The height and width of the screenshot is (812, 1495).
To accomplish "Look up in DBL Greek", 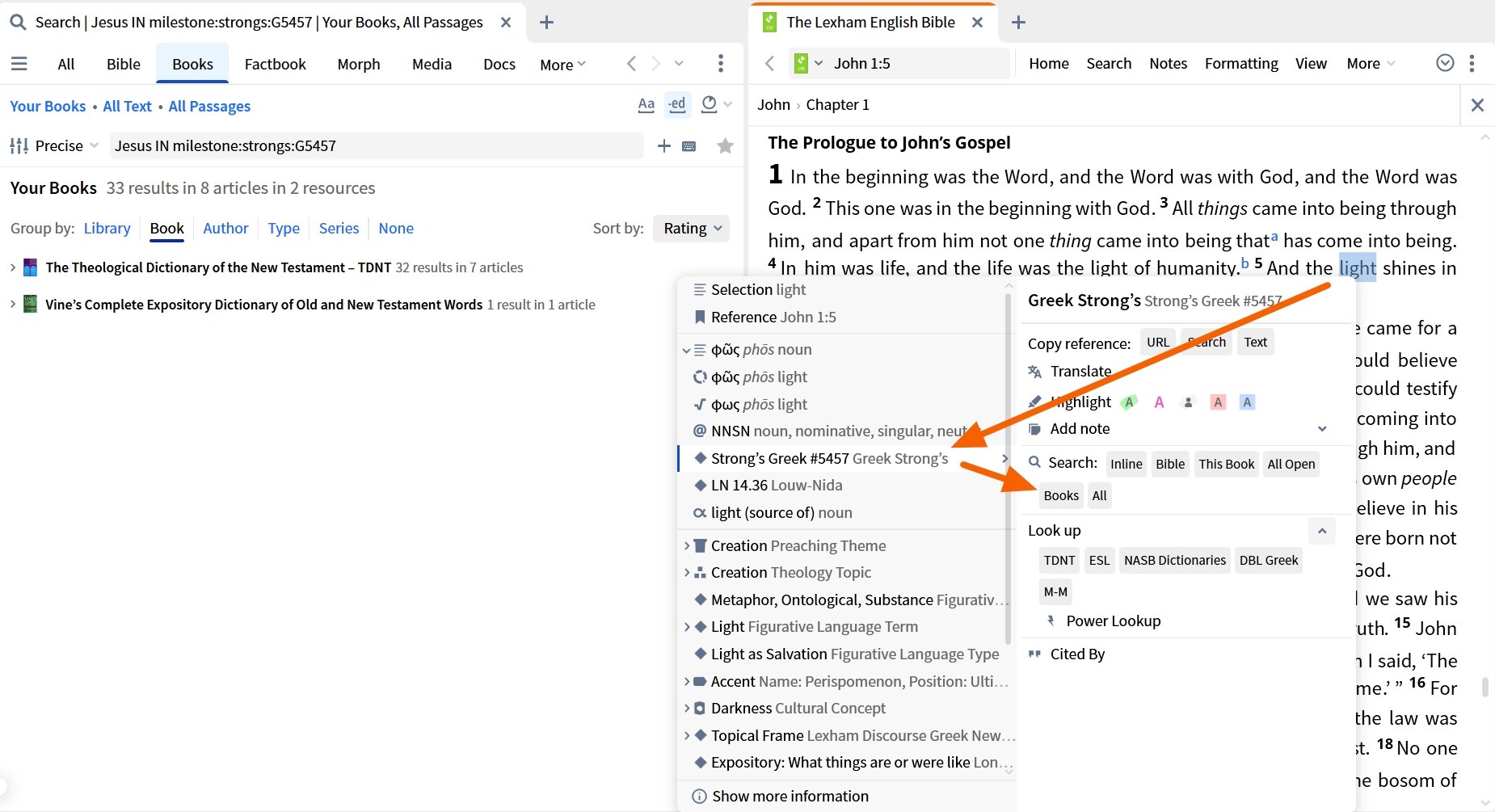I will tap(1268, 560).
